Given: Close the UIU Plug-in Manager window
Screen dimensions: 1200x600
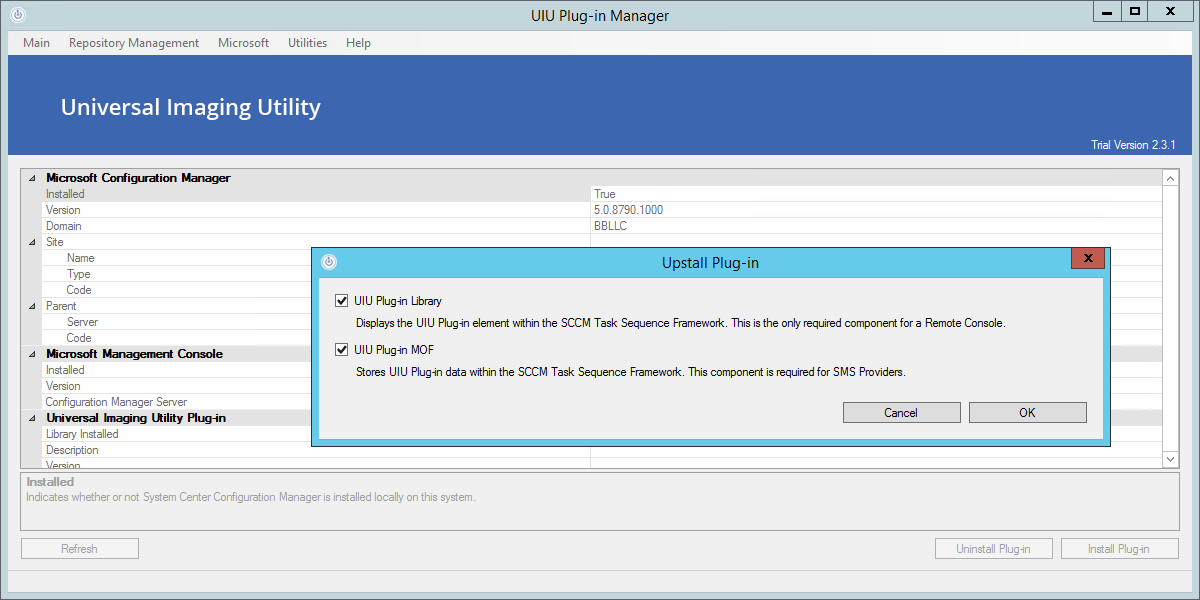Looking at the screenshot, I should pos(1170,12).
